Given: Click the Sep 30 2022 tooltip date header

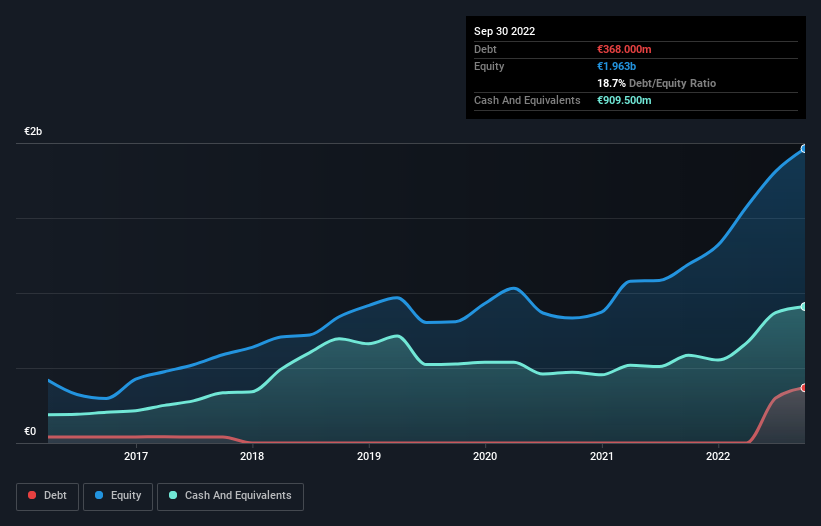Looking at the screenshot, I should (505, 31).
